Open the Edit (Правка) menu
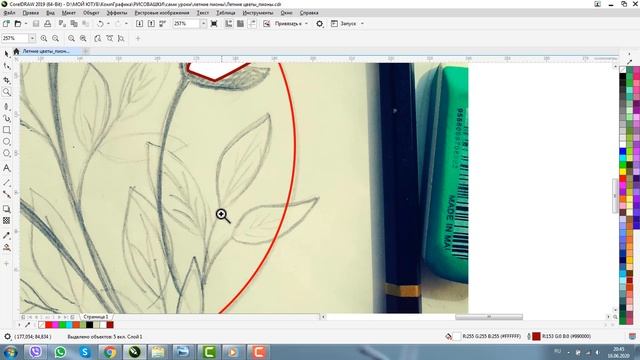The width and height of the screenshot is (640, 360). [31, 13]
